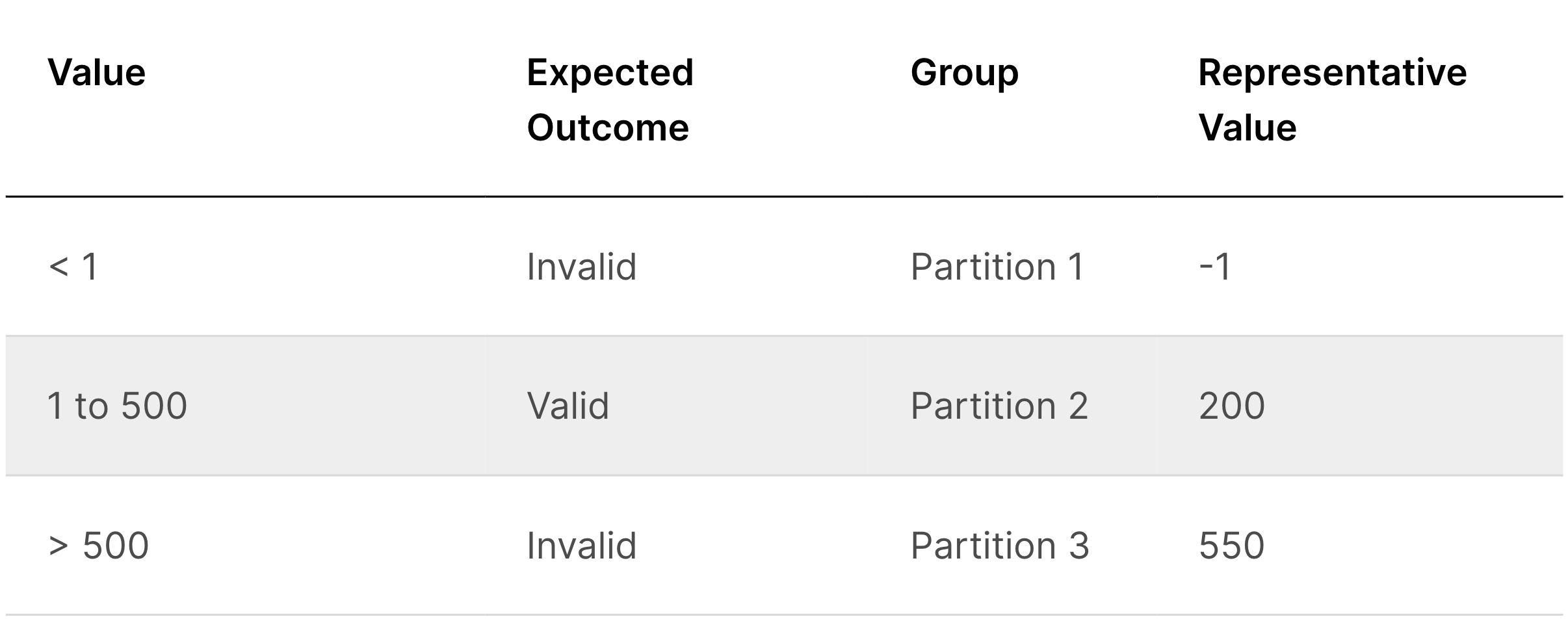
Task: Select the "1 to 500" value cell
Action: point(117,406)
